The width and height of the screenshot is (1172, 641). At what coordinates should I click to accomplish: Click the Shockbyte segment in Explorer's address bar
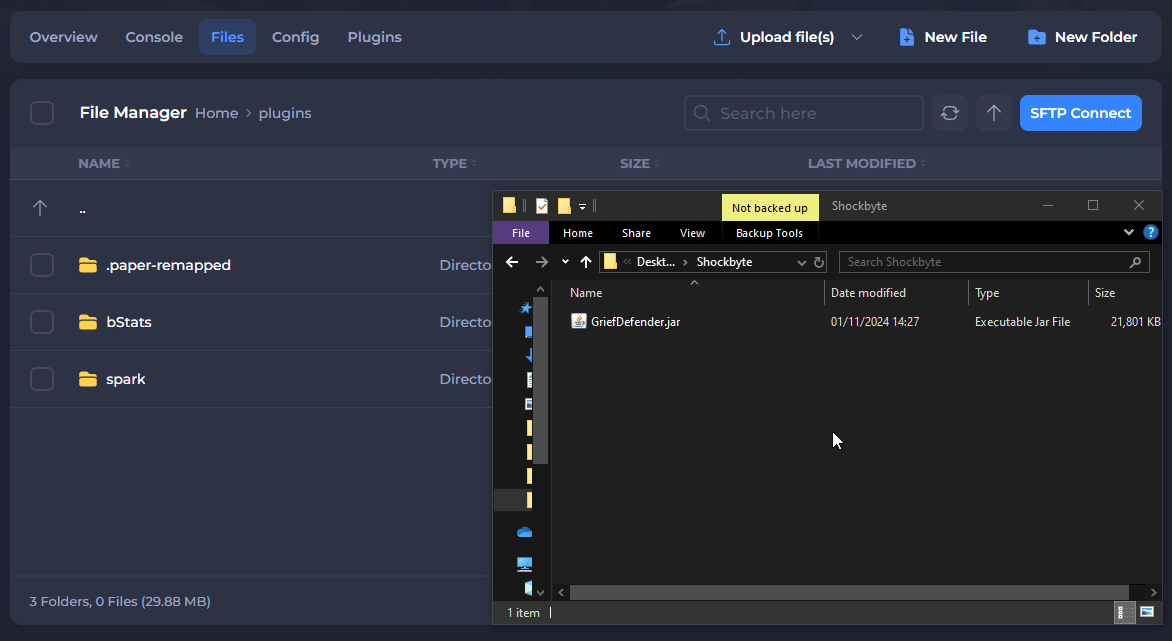click(x=724, y=262)
